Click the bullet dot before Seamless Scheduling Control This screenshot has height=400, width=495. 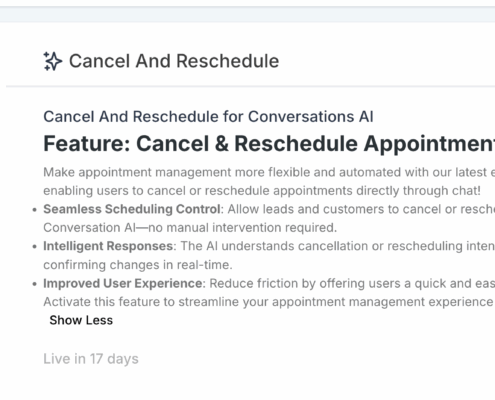pos(34,210)
